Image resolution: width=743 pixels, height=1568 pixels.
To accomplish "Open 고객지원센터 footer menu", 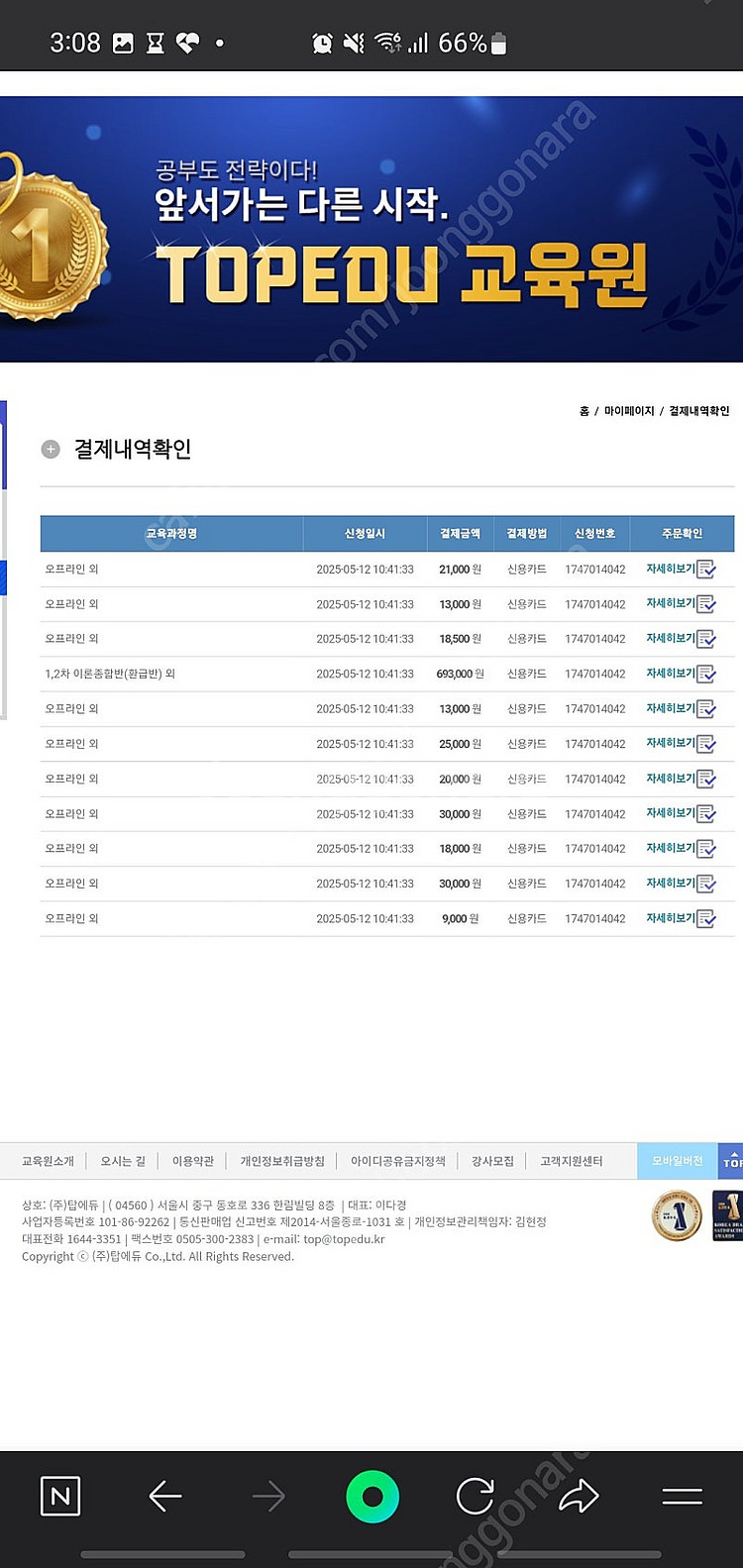I will pyautogui.click(x=572, y=1161).
